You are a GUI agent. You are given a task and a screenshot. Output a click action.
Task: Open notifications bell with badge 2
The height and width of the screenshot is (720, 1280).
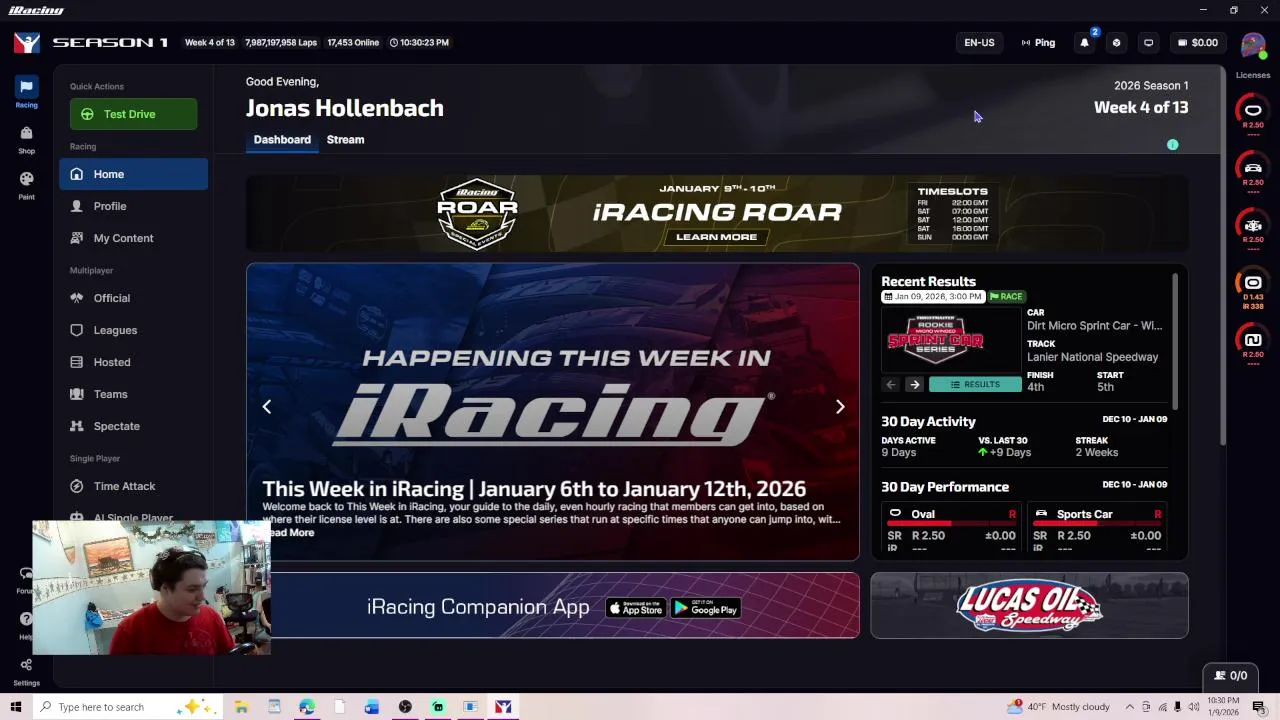tap(1085, 42)
